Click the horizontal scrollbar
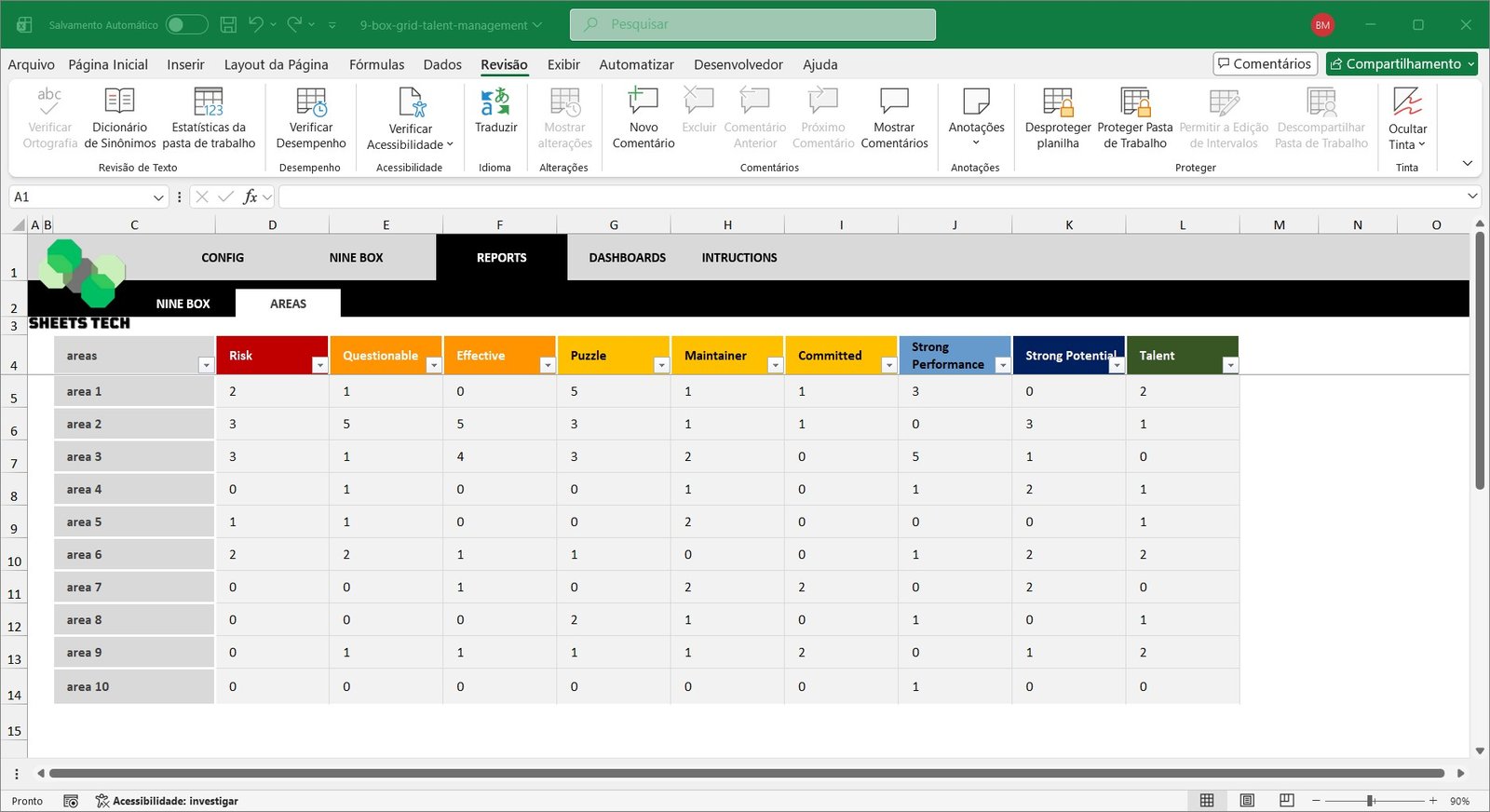Image resolution: width=1490 pixels, height=812 pixels. click(x=746, y=773)
